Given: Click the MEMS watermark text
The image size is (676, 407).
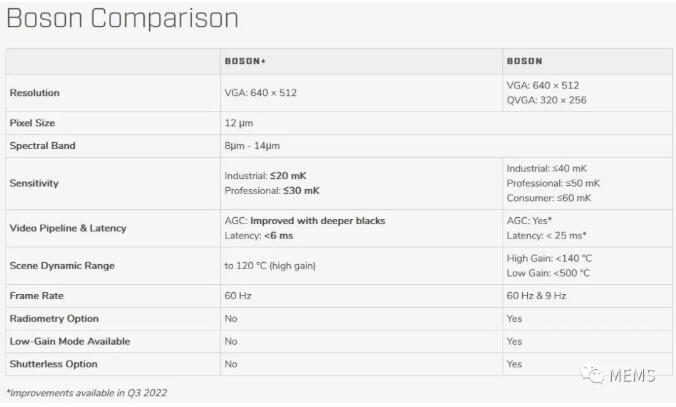Looking at the screenshot, I should tap(635, 375).
